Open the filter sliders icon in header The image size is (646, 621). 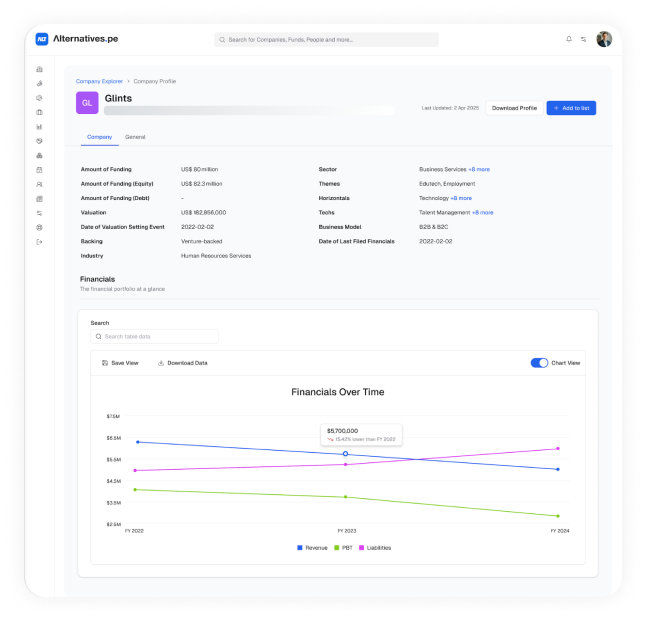click(583, 39)
